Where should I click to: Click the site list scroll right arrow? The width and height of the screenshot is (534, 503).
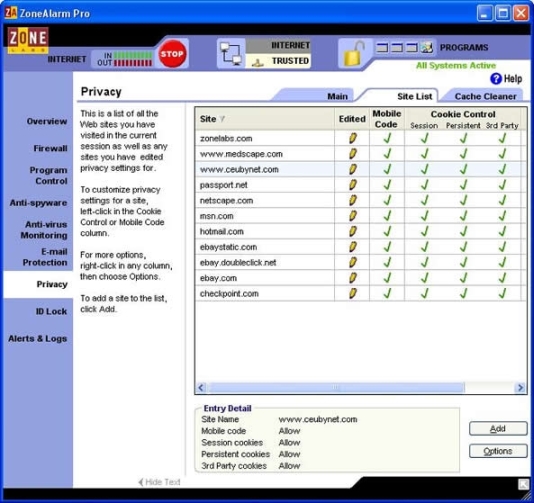point(520,387)
